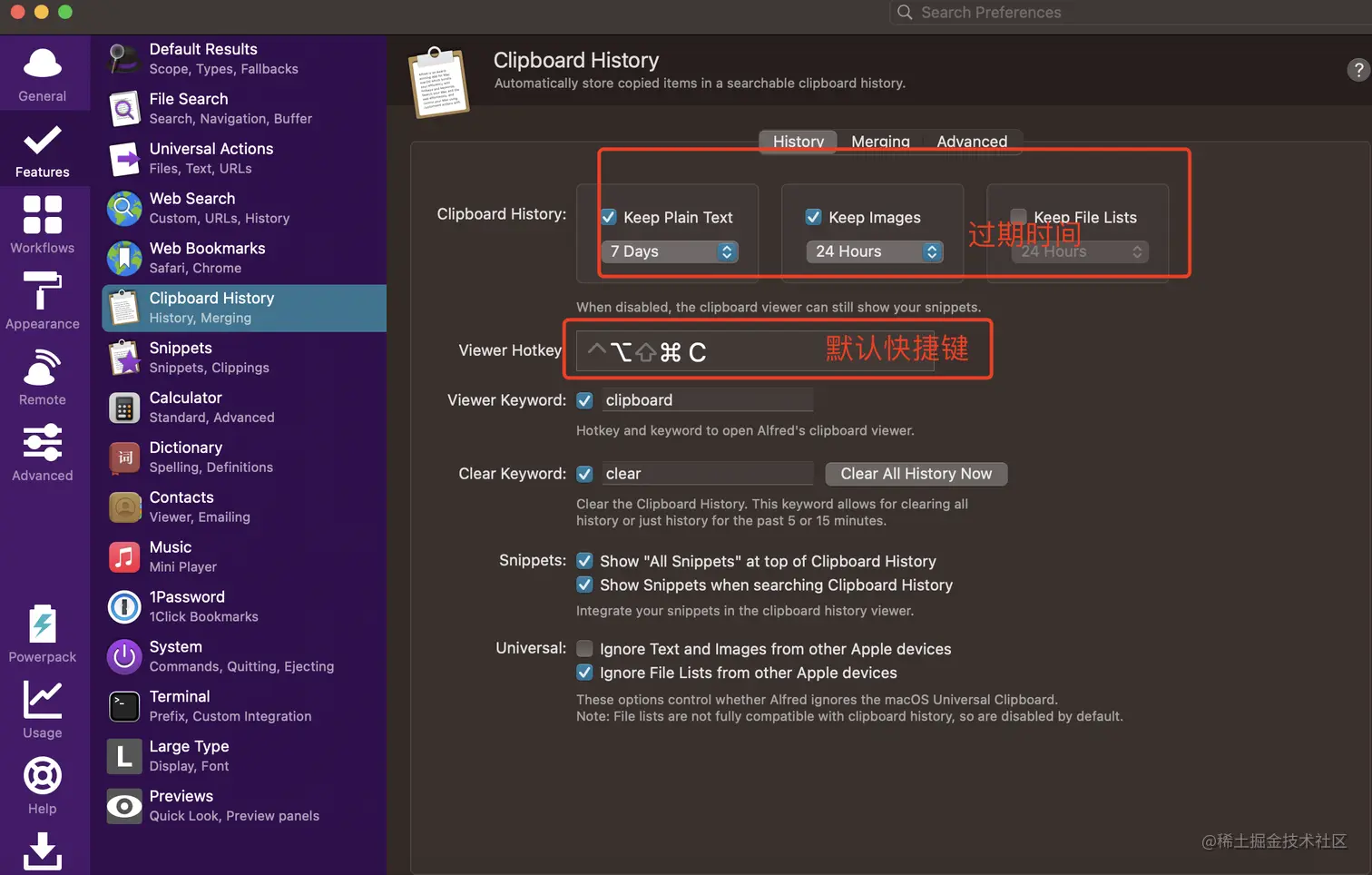
Task: Click the Viewer Hotkey field
Action: 755,351
